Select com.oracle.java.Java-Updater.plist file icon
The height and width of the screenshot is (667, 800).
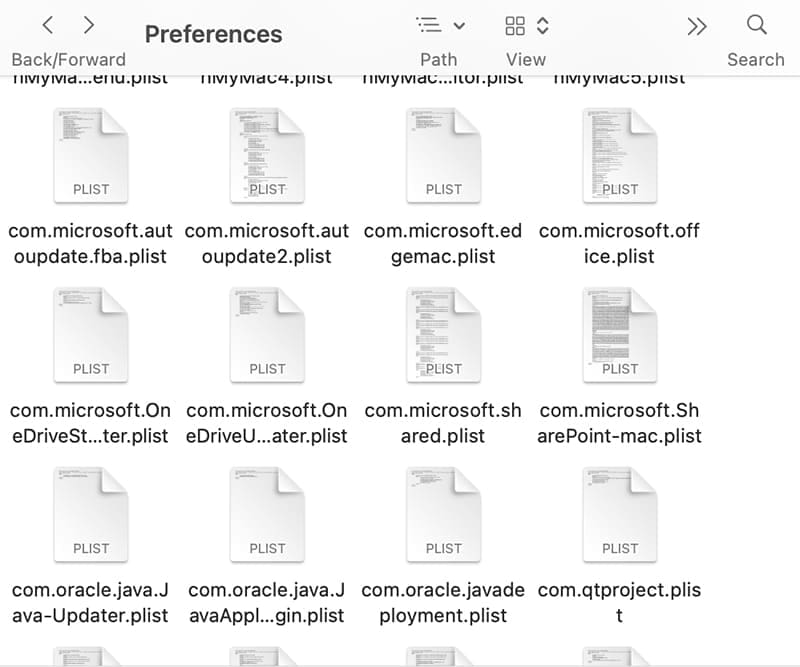click(91, 514)
